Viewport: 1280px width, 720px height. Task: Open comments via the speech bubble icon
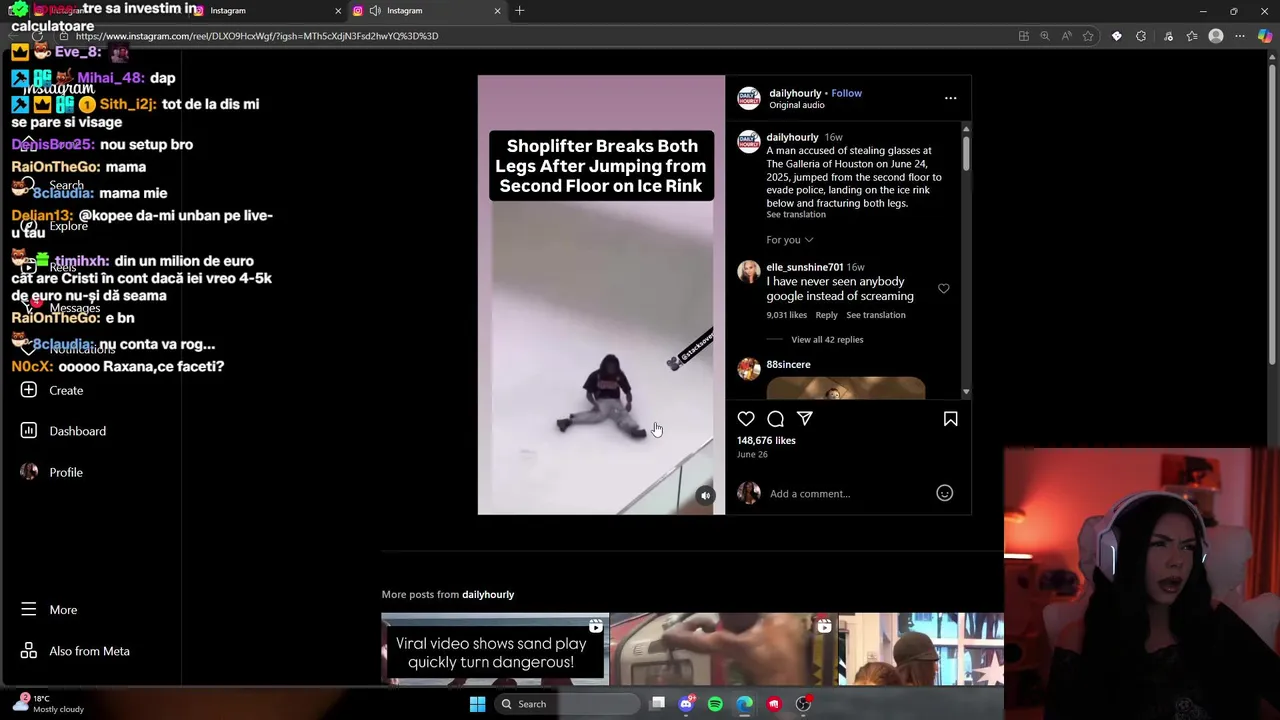[x=775, y=419]
